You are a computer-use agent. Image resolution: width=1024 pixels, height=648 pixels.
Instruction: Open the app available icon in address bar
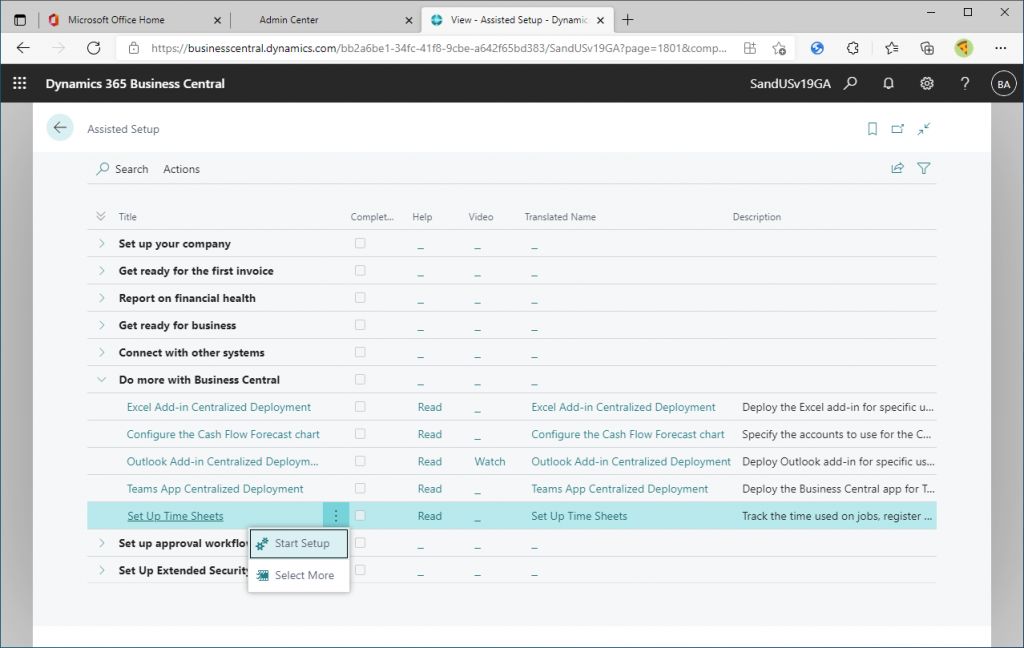pos(750,48)
